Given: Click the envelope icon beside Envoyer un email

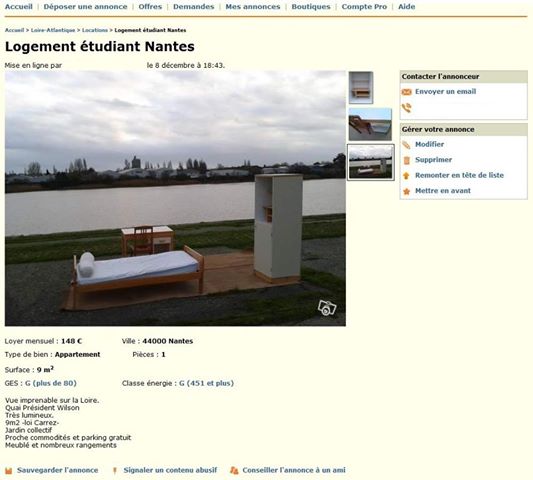Looking at the screenshot, I should tap(407, 92).
